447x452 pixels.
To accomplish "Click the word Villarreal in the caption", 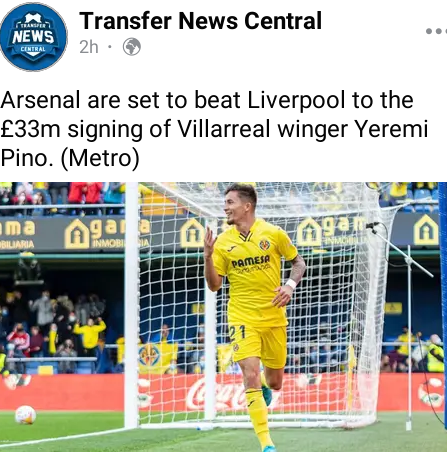I will [x=223, y=129].
